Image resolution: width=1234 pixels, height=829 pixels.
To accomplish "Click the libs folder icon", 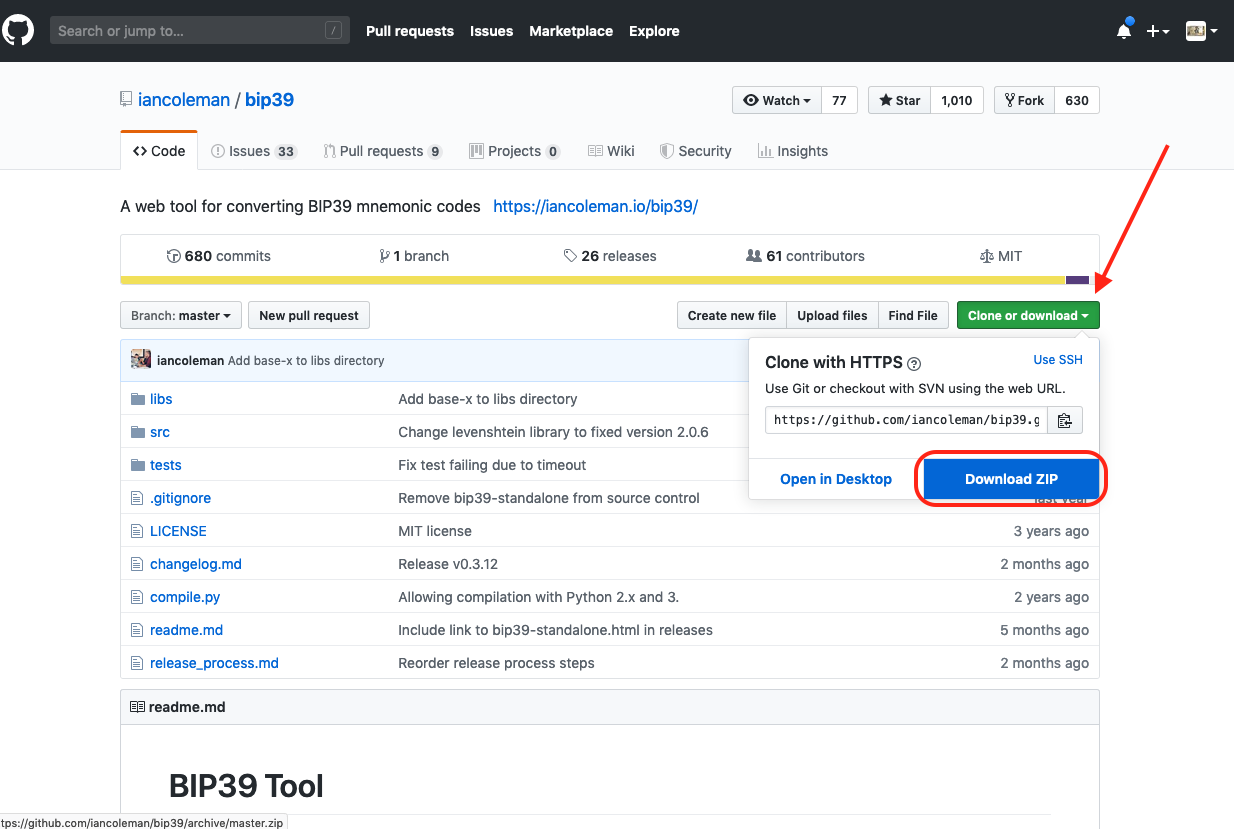I will [x=138, y=399].
